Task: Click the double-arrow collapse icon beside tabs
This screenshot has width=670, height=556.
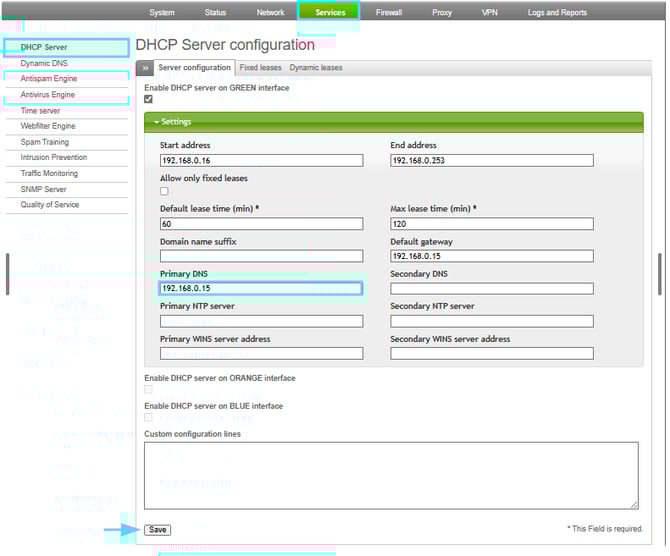Action: [x=145, y=68]
